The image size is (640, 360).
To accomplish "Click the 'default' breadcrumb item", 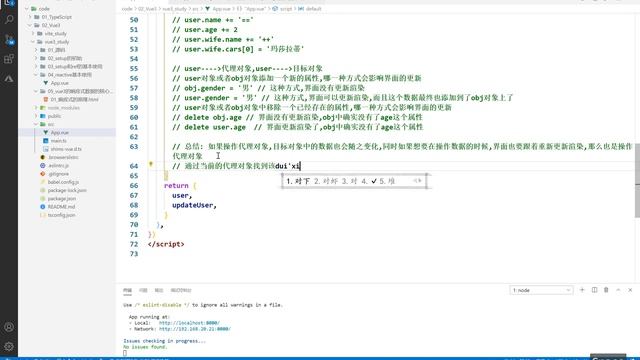I will click(x=314, y=9).
